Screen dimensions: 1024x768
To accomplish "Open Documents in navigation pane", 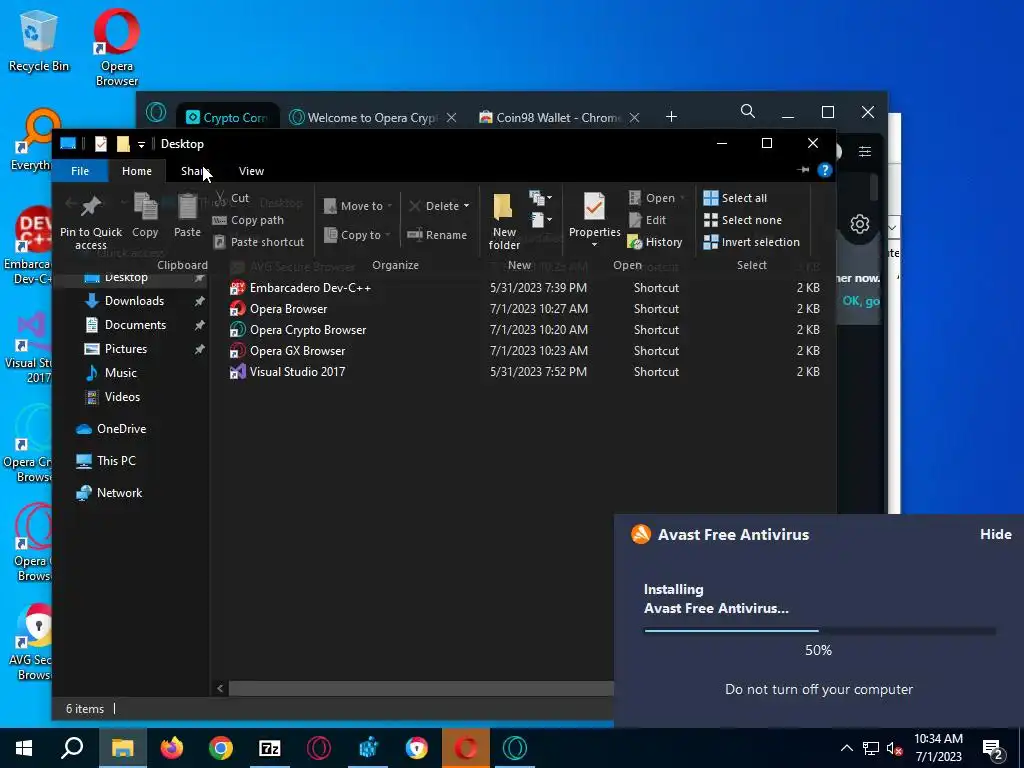I will (135, 325).
